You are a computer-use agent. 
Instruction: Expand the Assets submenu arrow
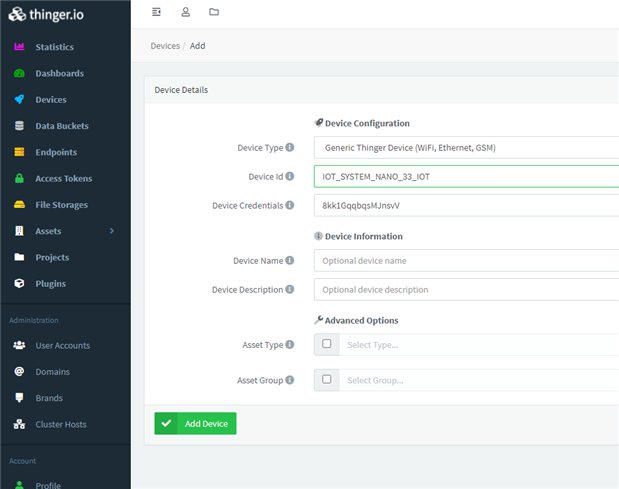tap(112, 231)
